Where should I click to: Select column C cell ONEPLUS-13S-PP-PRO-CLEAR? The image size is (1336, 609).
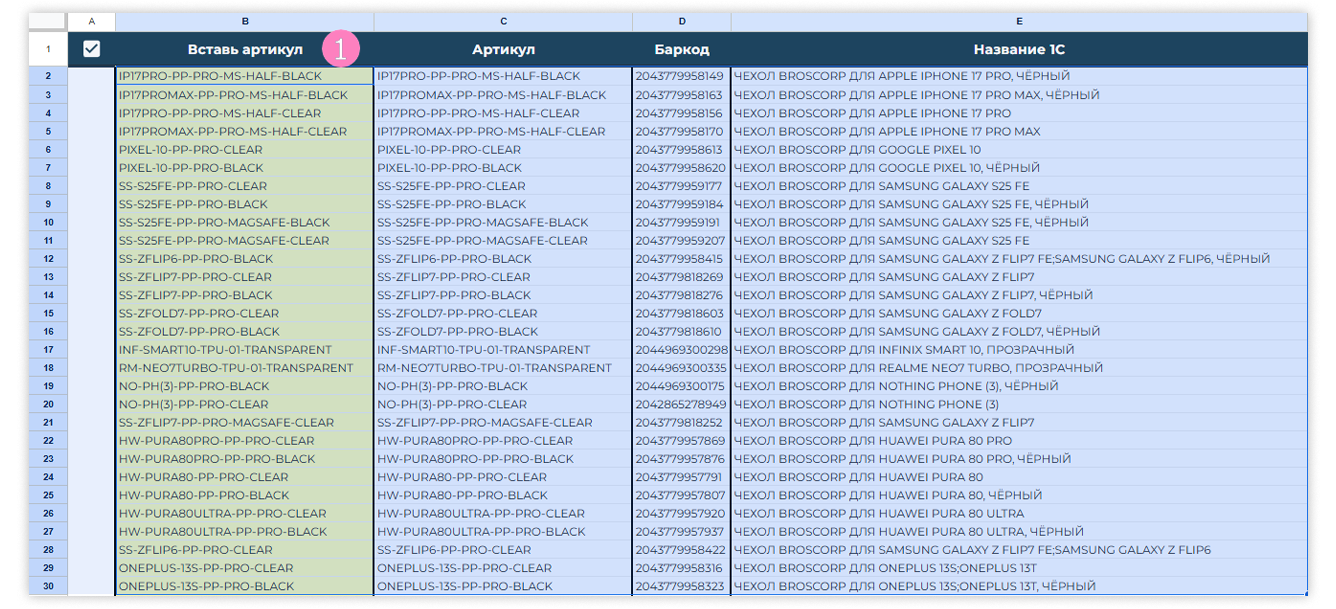coord(503,568)
